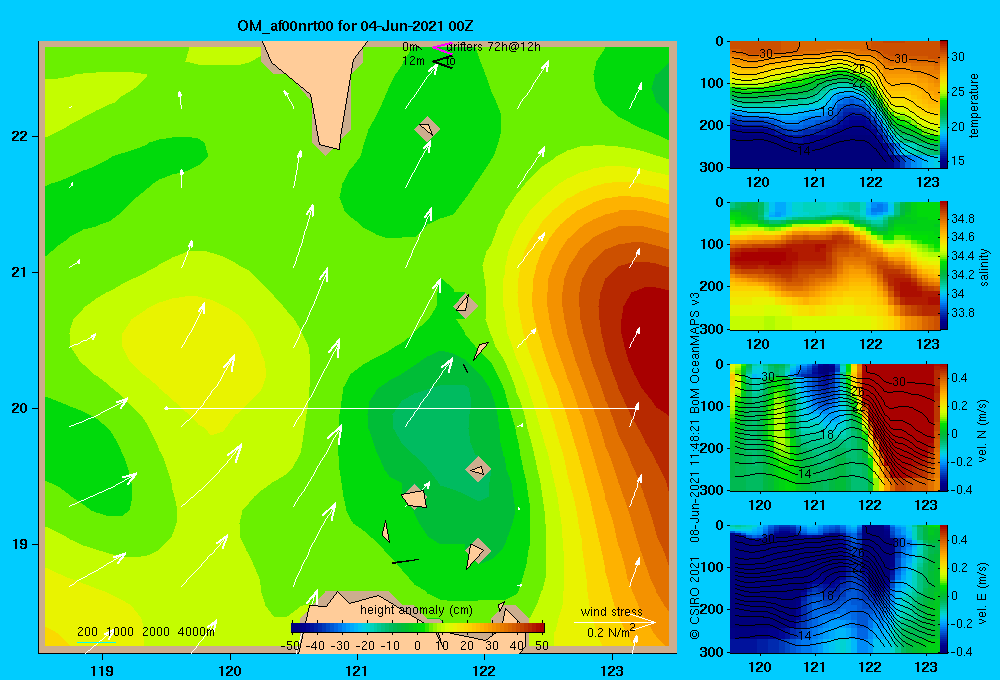Screen dimensions: 1000x680
Task: Click the vertical 'temperature' axis label
Action: coord(974,105)
